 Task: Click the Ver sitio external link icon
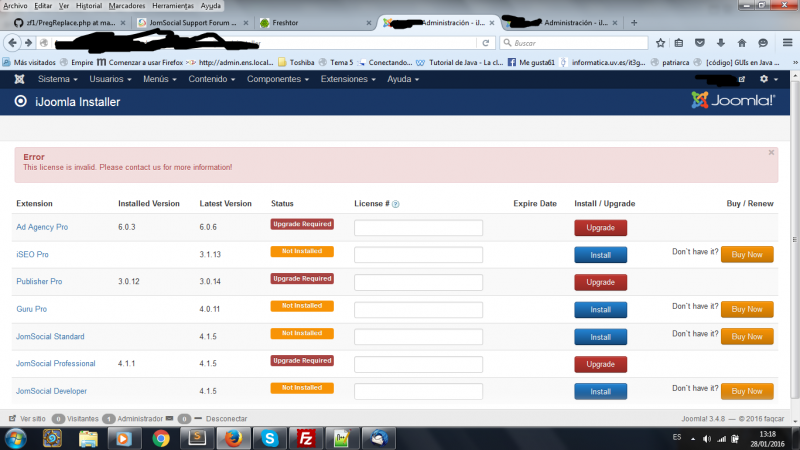coord(12,418)
